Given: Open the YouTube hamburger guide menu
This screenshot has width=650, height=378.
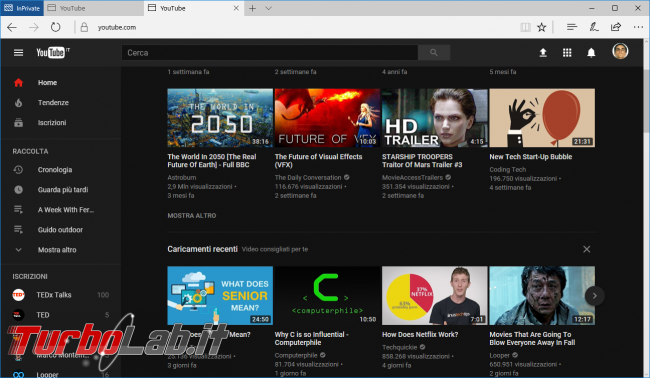Looking at the screenshot, I should click(18, 53).
